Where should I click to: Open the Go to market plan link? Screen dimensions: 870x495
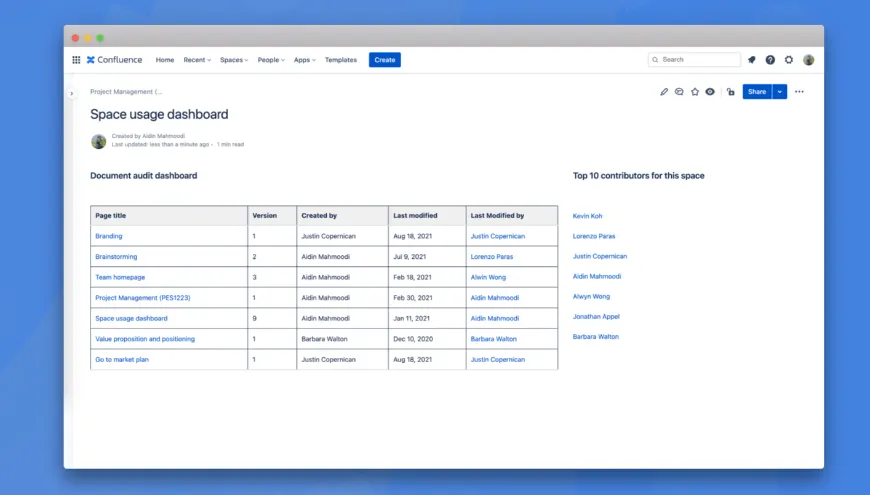[x=122, y=360]
